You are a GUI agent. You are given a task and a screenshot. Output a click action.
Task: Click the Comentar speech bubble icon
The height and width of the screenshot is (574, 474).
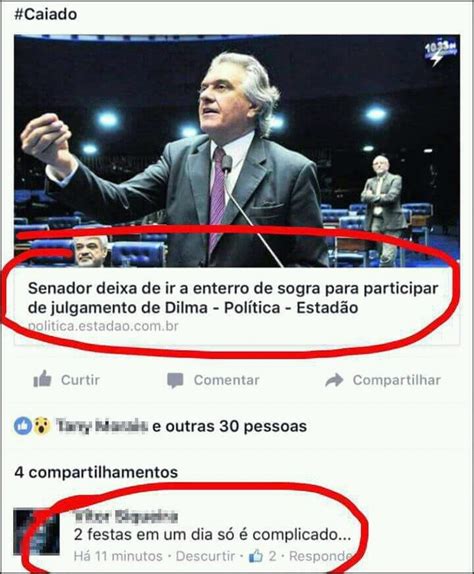(175, 380)
